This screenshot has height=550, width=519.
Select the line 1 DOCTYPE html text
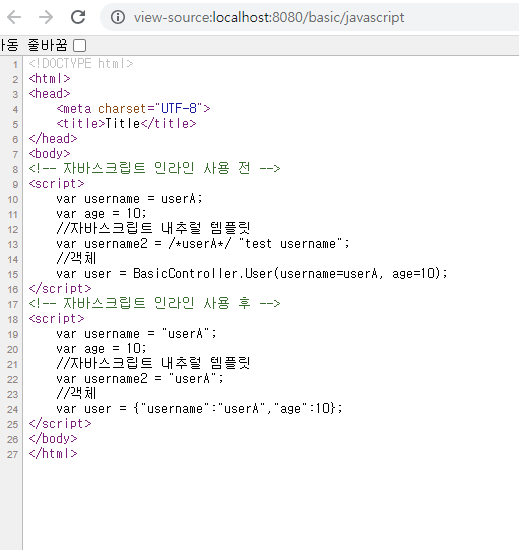81,63
